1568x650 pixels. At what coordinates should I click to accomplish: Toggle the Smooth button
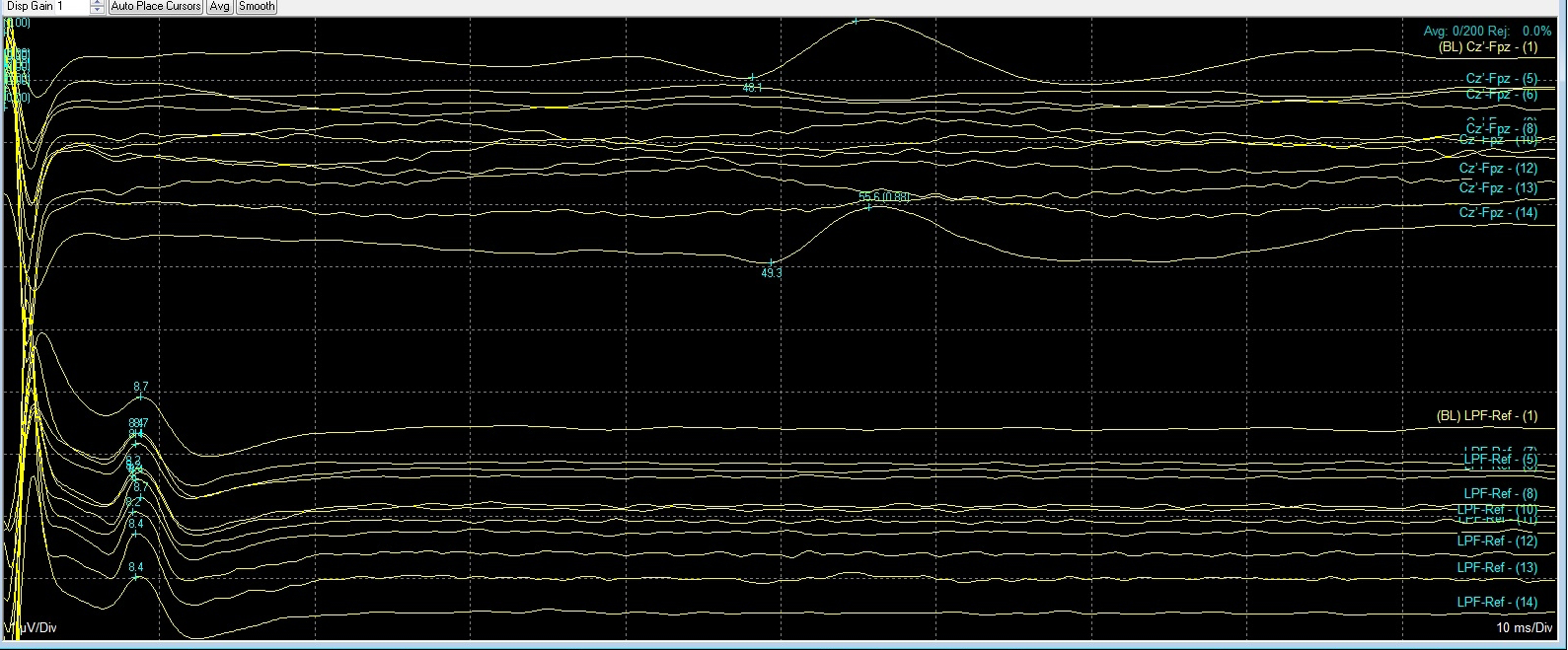pyautogui.click(x=257, y=7)
